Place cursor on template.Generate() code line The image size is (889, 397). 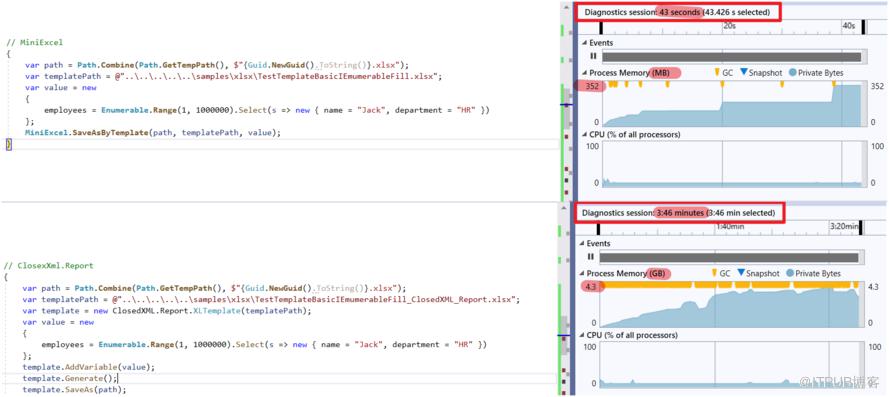(70, 378)
